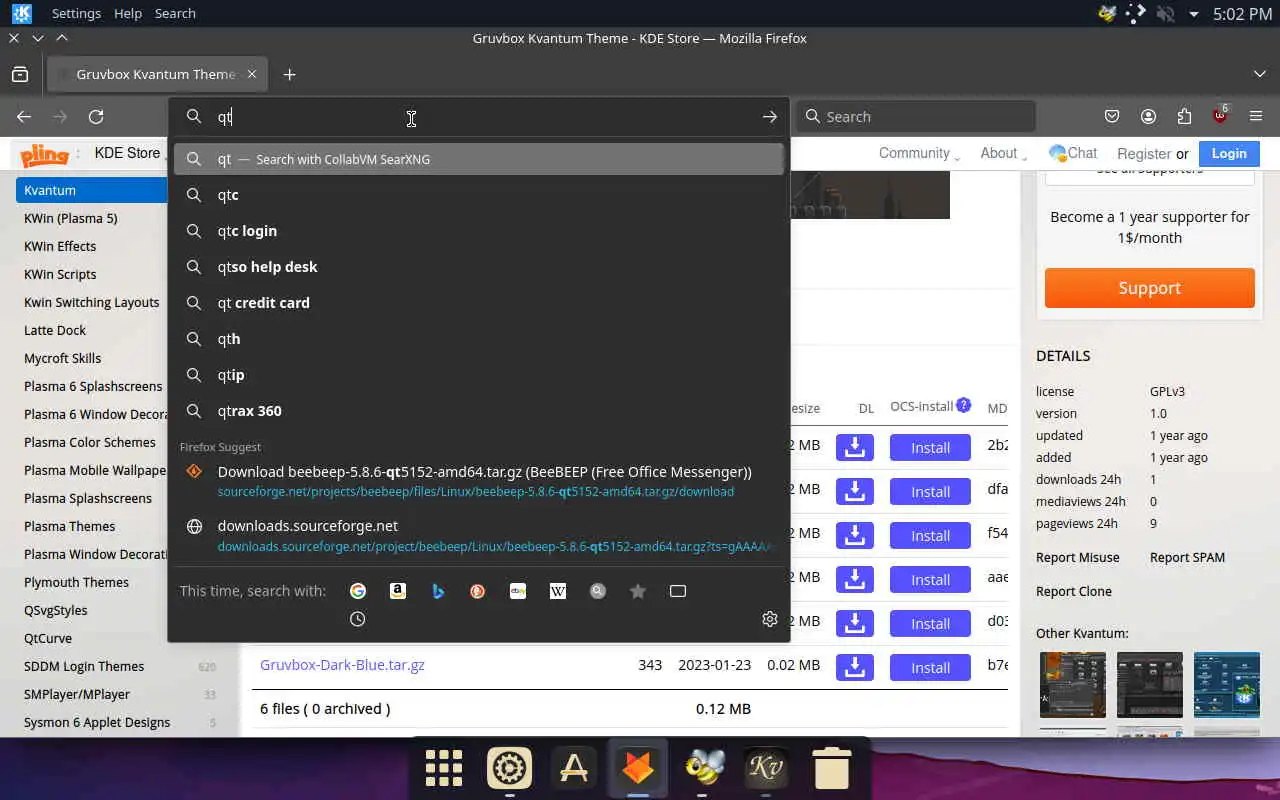Focus the Firefox Search box
The width and height of the screenshot is (1280, 800).
(916, 117)
